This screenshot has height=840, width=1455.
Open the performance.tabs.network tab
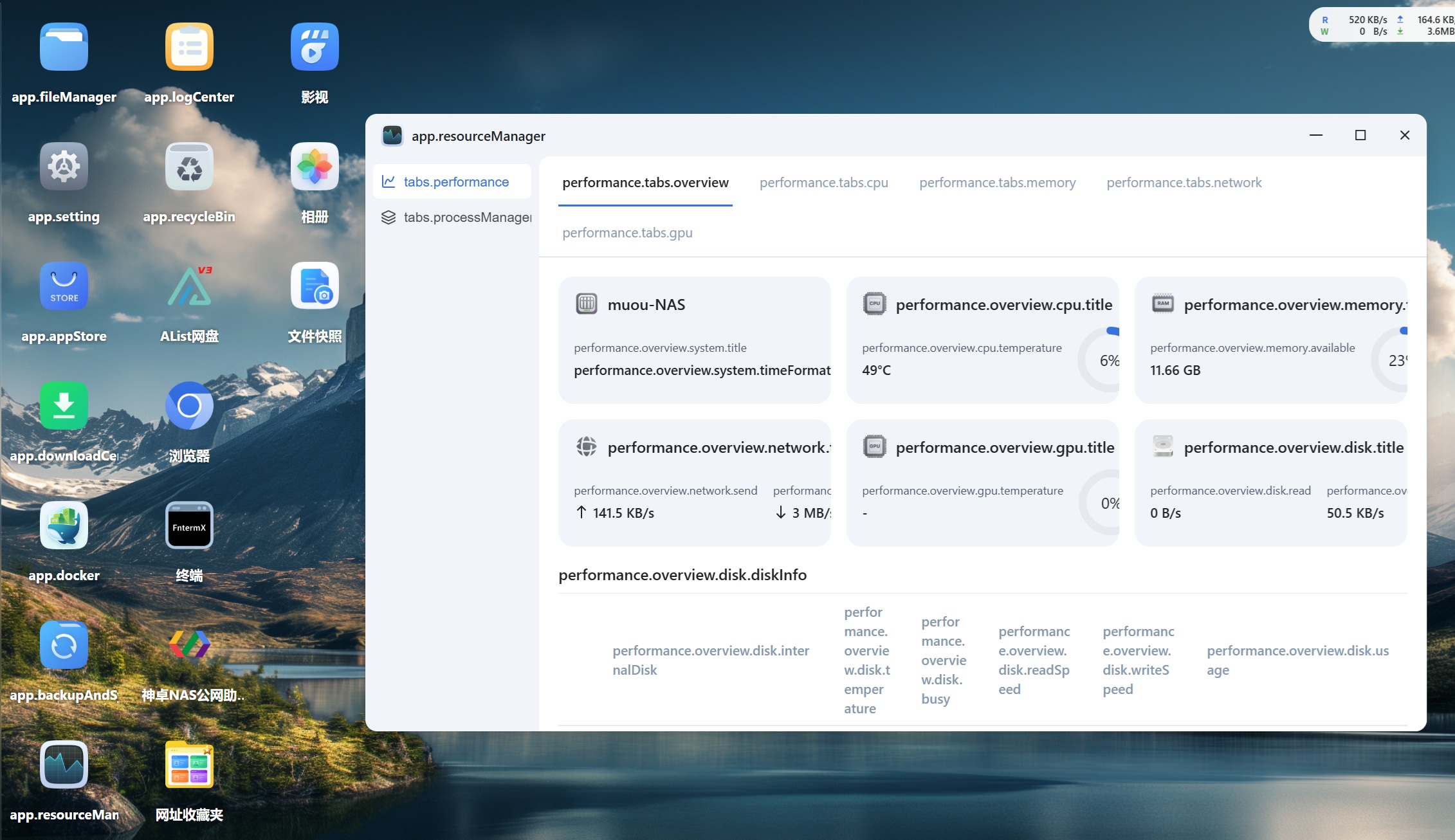(1184, 183)
